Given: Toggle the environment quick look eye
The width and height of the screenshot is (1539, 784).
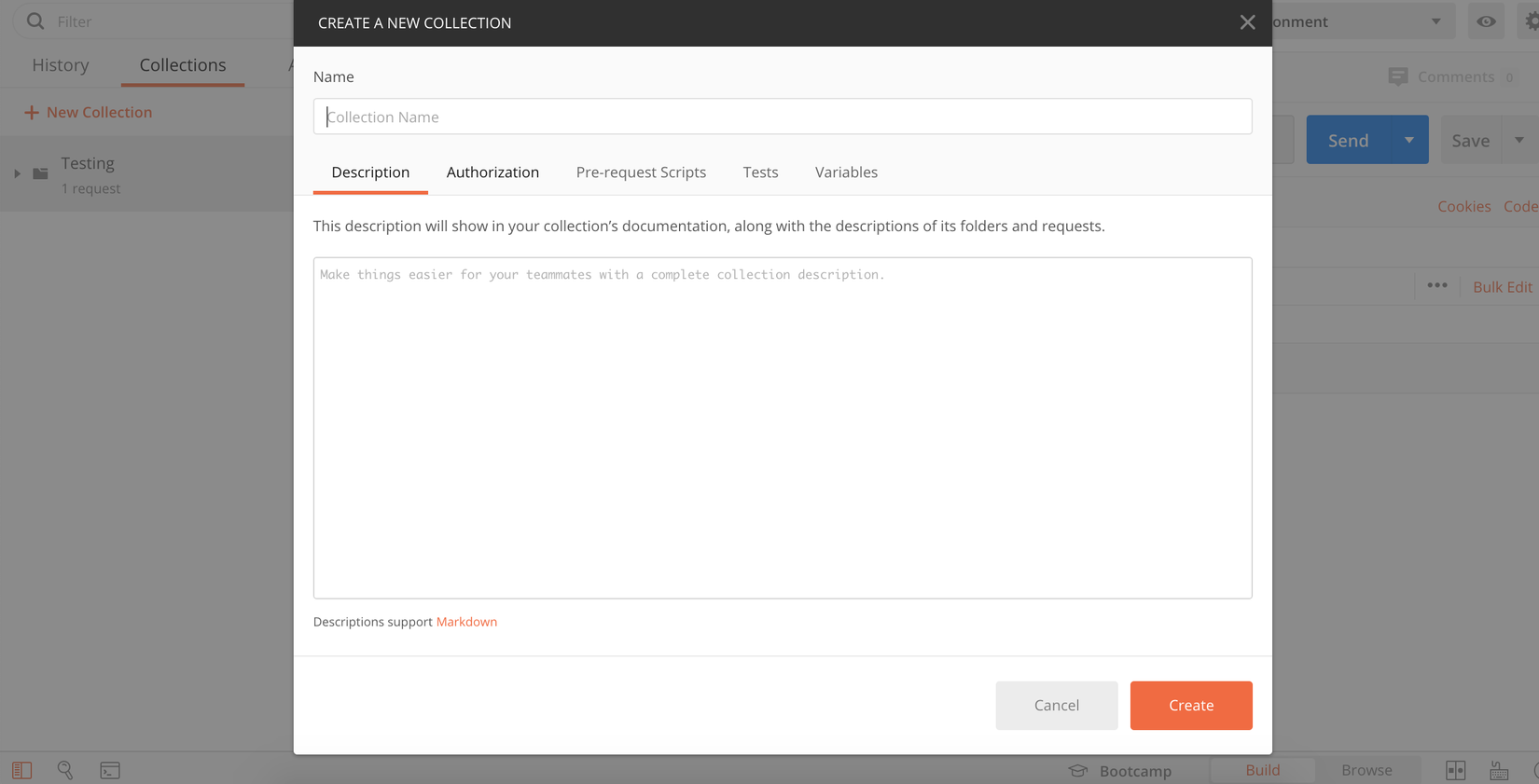Looking at the screenshot, I should click(1486, 21).
